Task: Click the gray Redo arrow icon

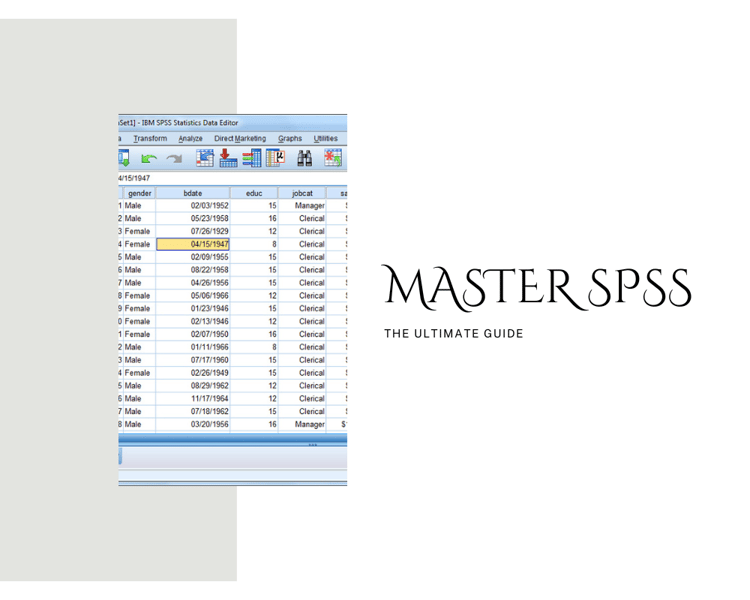Action: tap(174, 158)
